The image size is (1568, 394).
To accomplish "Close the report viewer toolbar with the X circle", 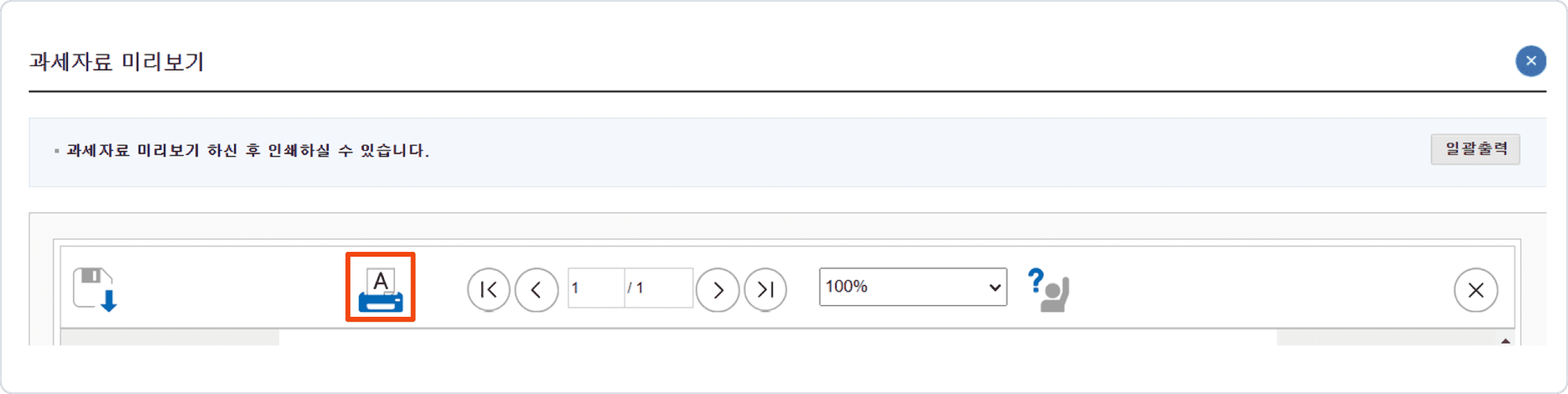I will point(1476,290).
